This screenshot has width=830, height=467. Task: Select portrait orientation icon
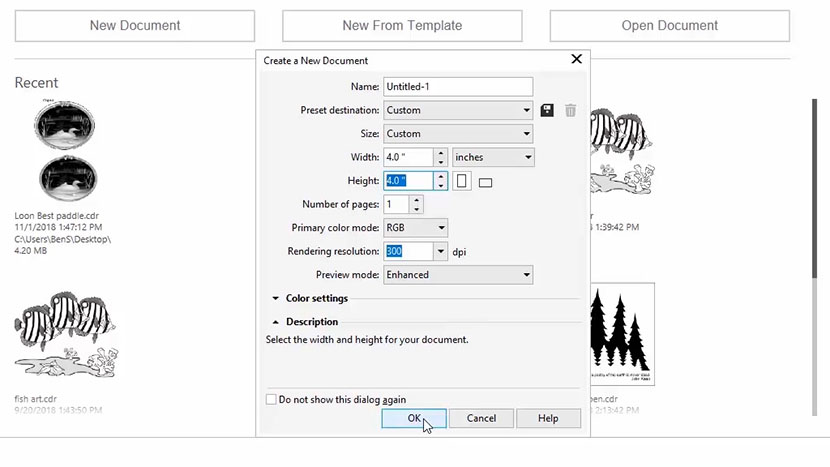pos(462,181)
